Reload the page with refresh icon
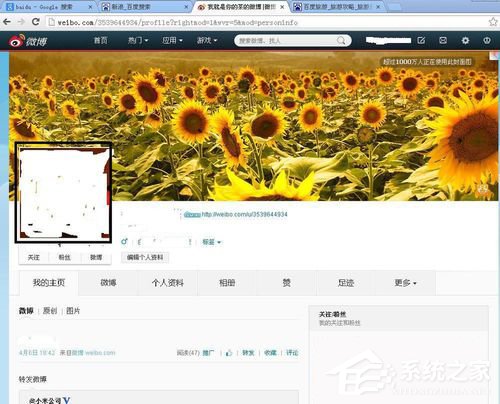The width and height of the screenshot is (500, 404). click(x=35, y=22)
